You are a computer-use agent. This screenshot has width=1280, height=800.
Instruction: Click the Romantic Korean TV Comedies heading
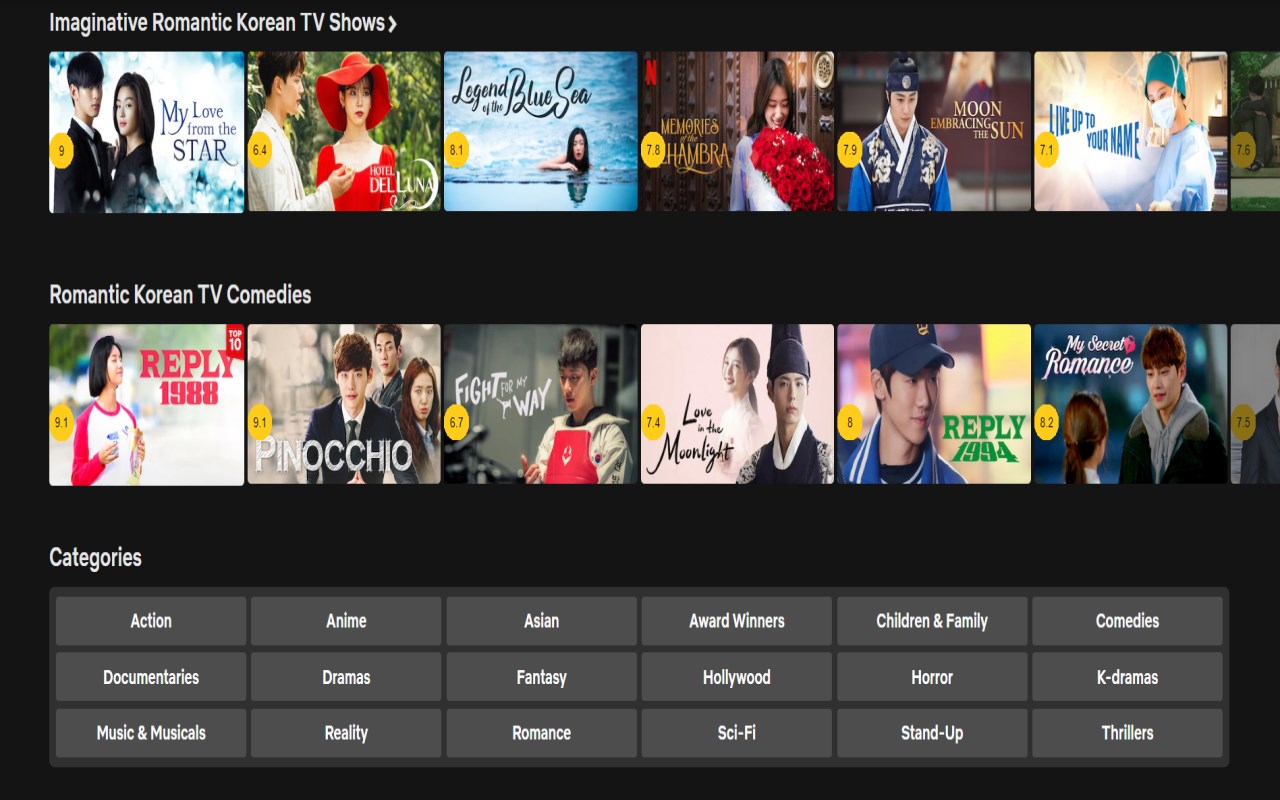pyautogui.click(x=180, y=295)
